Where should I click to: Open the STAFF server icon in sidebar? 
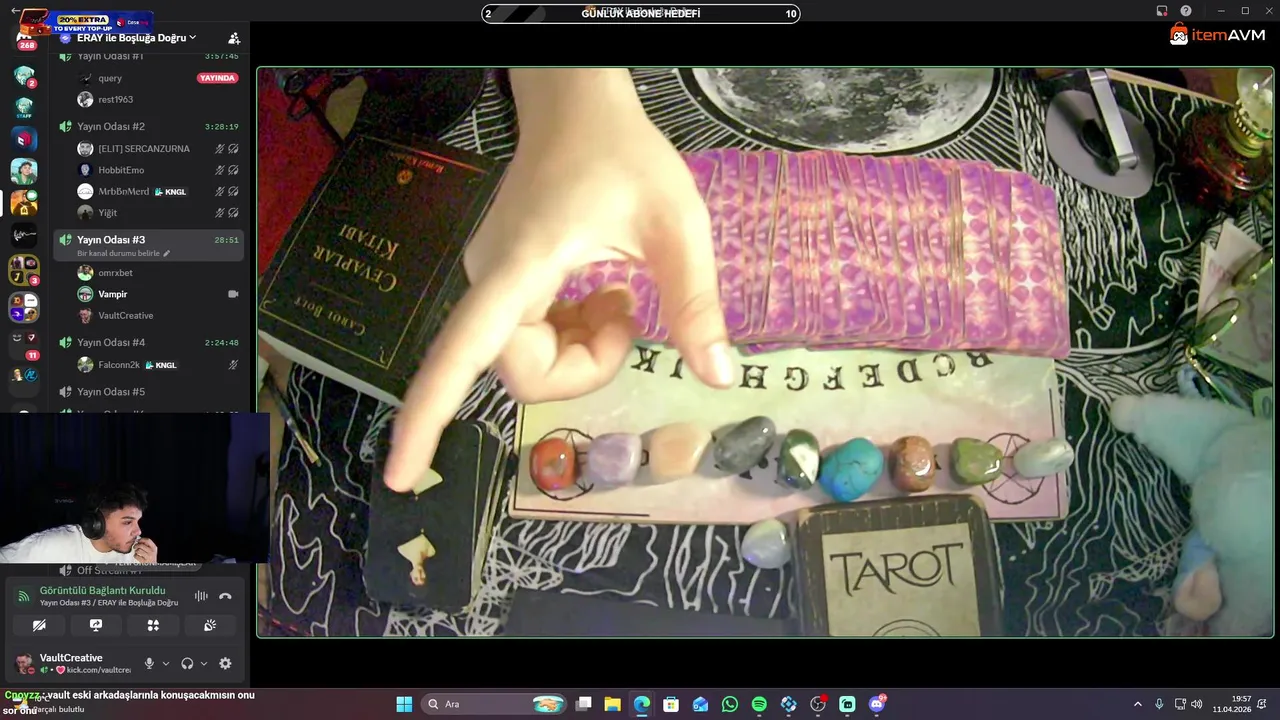(x=24, y=107)
